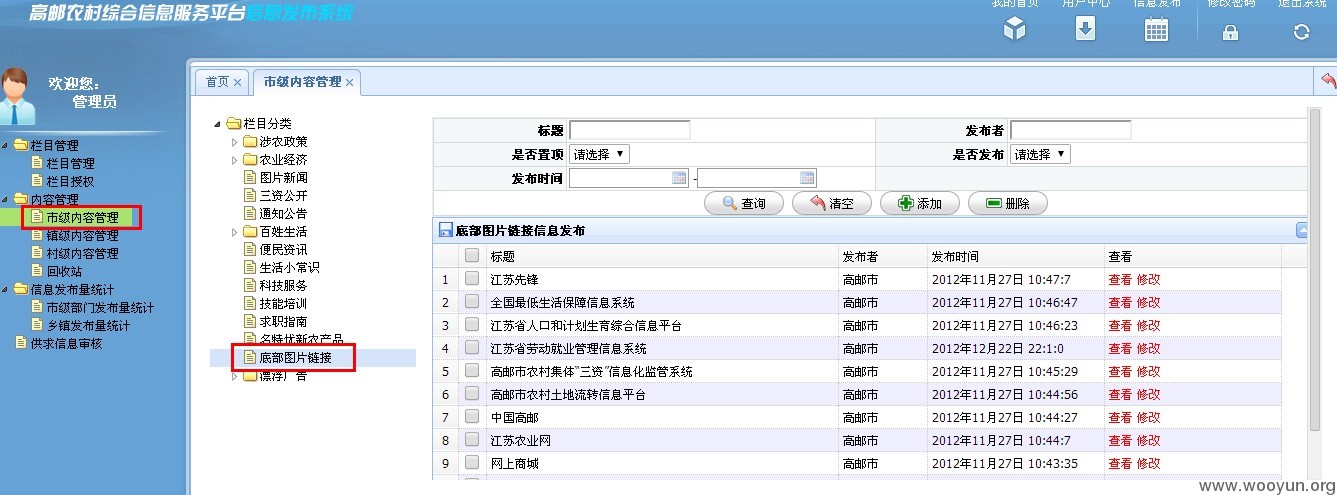Collapse the 栏目分类 root tree node
Screen dimensions: 1337x495
click(x=217, y=124)
